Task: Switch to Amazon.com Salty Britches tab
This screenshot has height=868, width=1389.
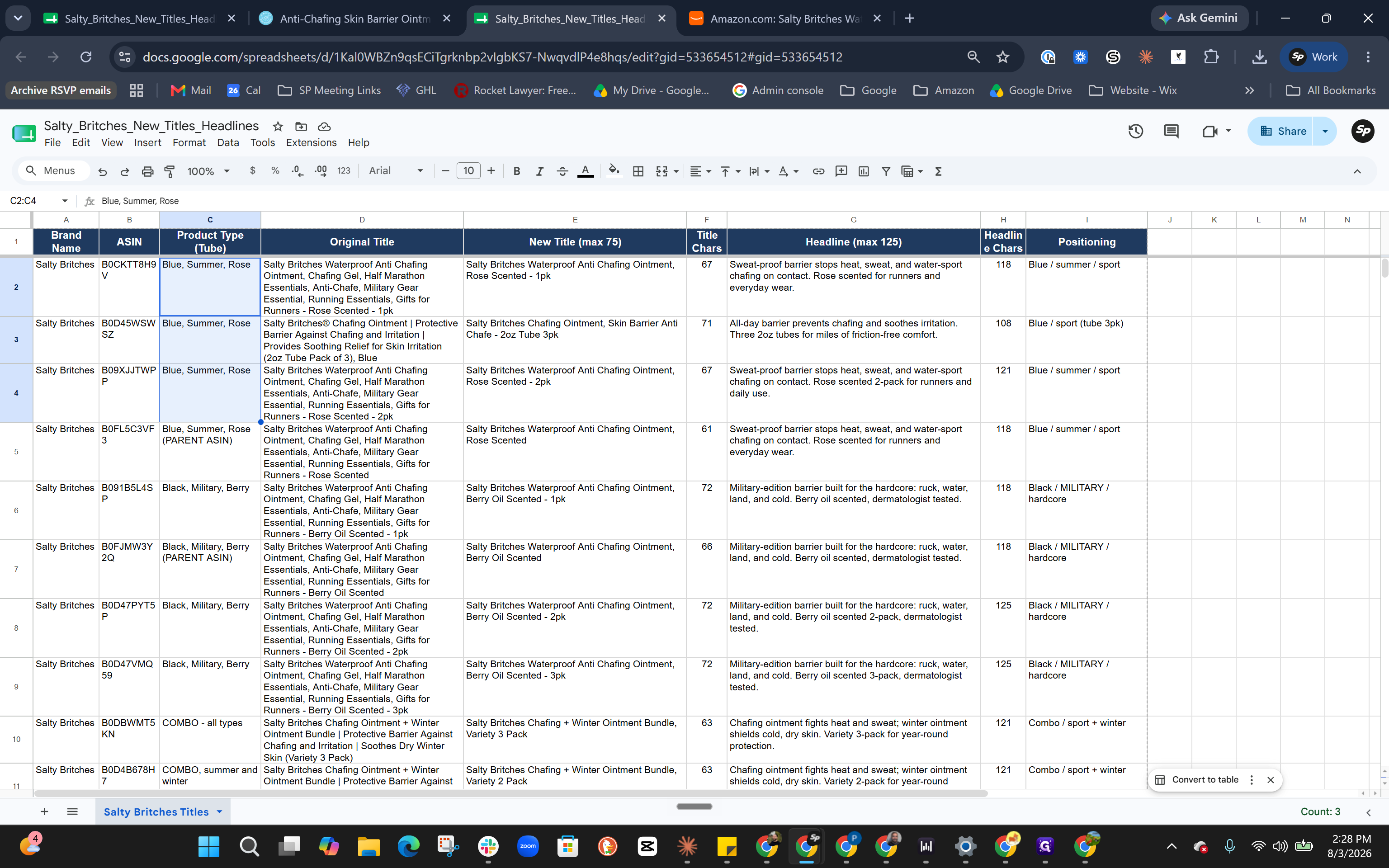Action: click(784, 19)
